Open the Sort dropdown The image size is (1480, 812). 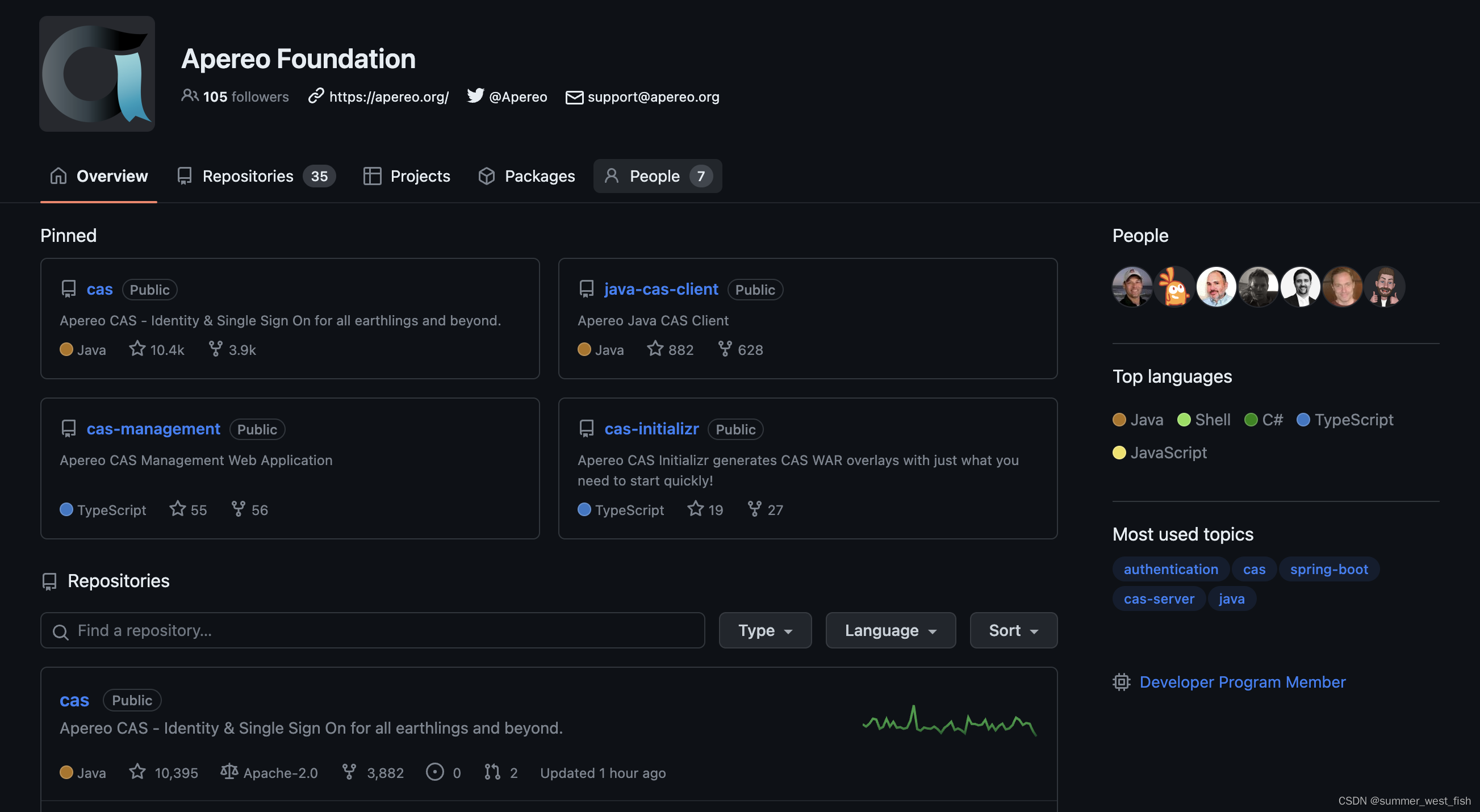[x=1013, y=630]
